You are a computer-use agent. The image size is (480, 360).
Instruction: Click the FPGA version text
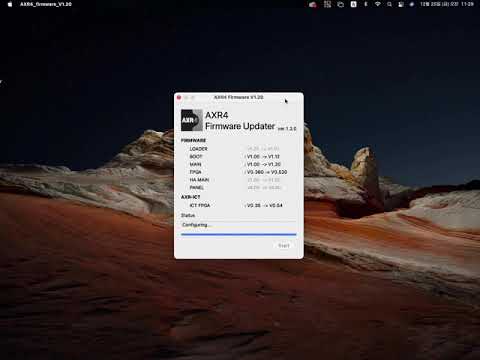click(266, 172)
